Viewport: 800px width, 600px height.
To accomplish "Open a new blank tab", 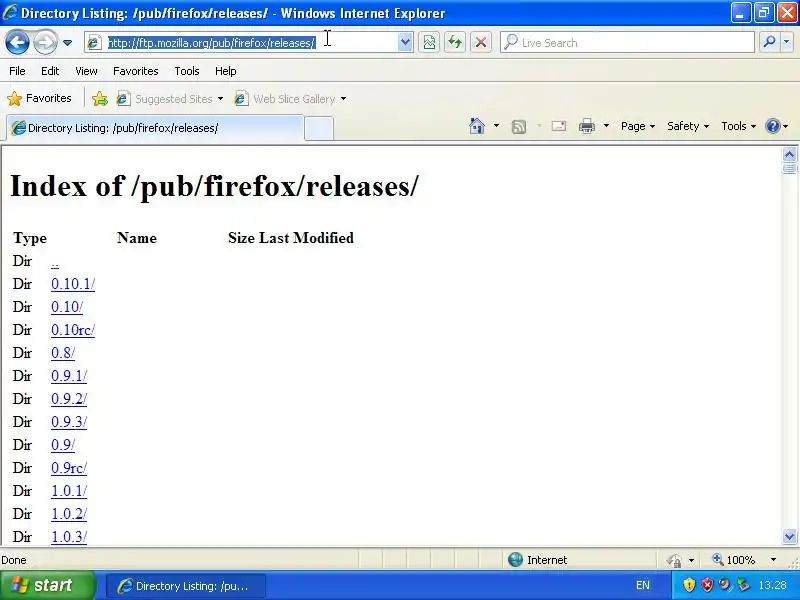I will (x=319, y=128).
